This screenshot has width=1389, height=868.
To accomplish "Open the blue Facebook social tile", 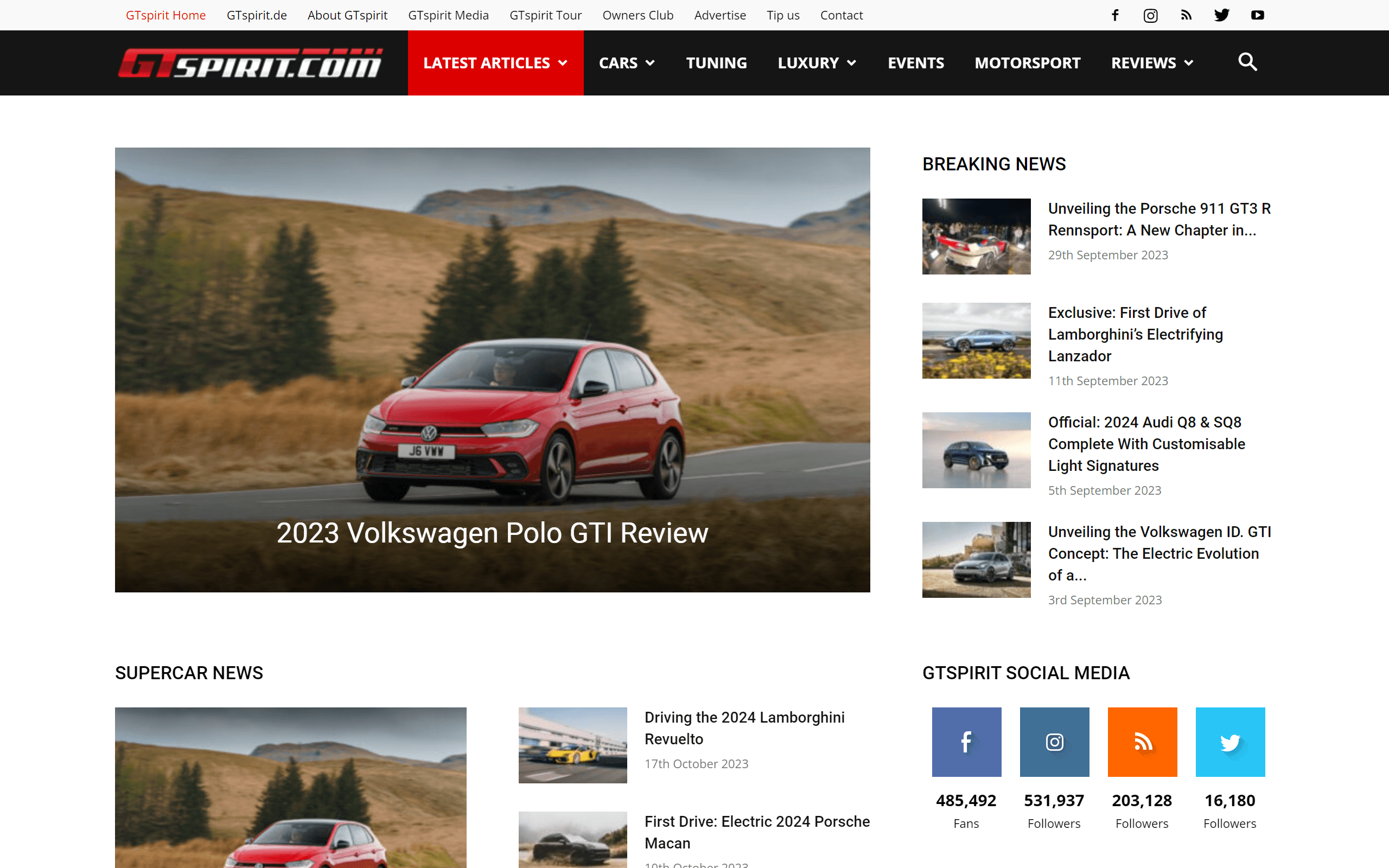I will click(x=966, y=742).
